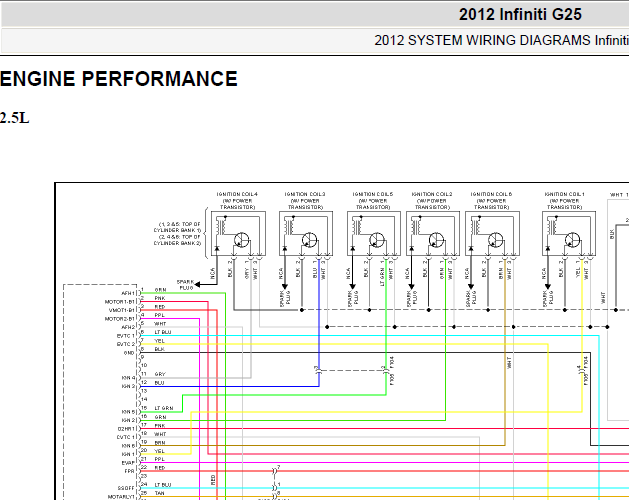Click the pin 22 RED wire color label
This screenshot has height=500, width=629.
tap(160, 468)
